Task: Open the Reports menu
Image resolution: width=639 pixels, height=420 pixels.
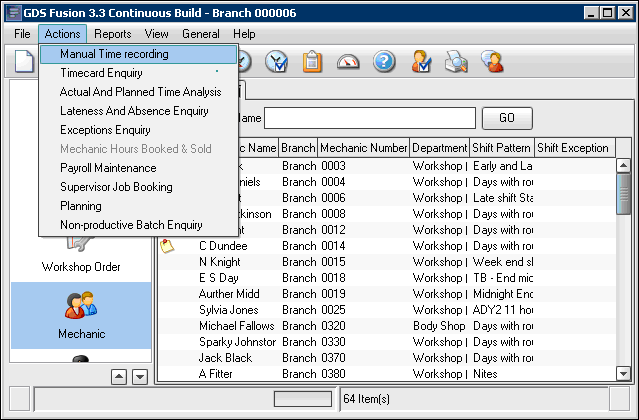Action: (112, 34)
